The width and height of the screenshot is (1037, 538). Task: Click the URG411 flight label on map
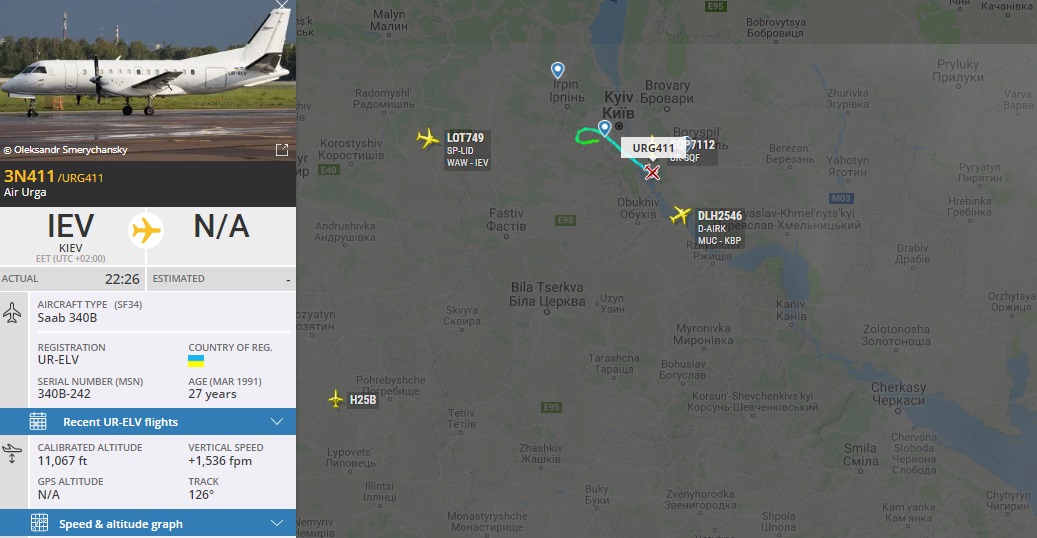653,148
